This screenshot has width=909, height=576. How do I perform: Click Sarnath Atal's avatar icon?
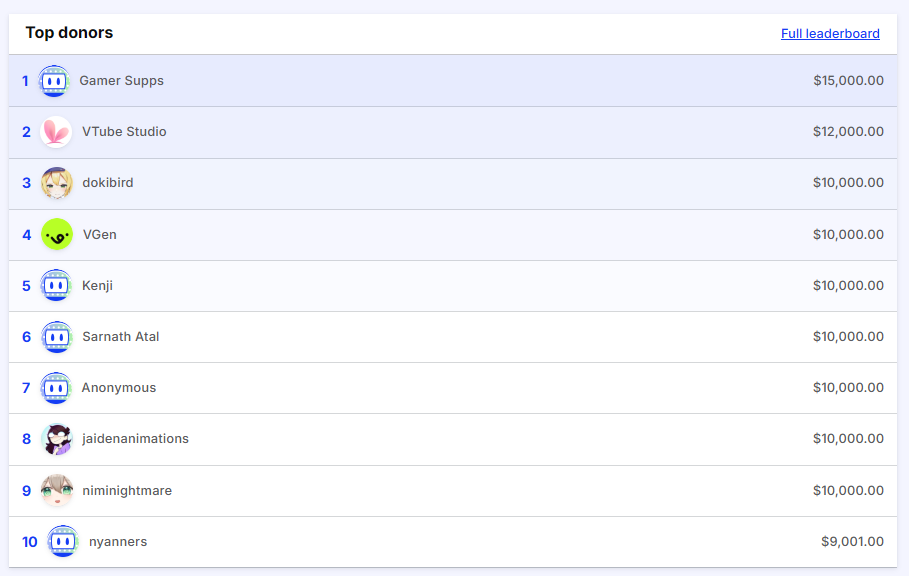[57, 337]
